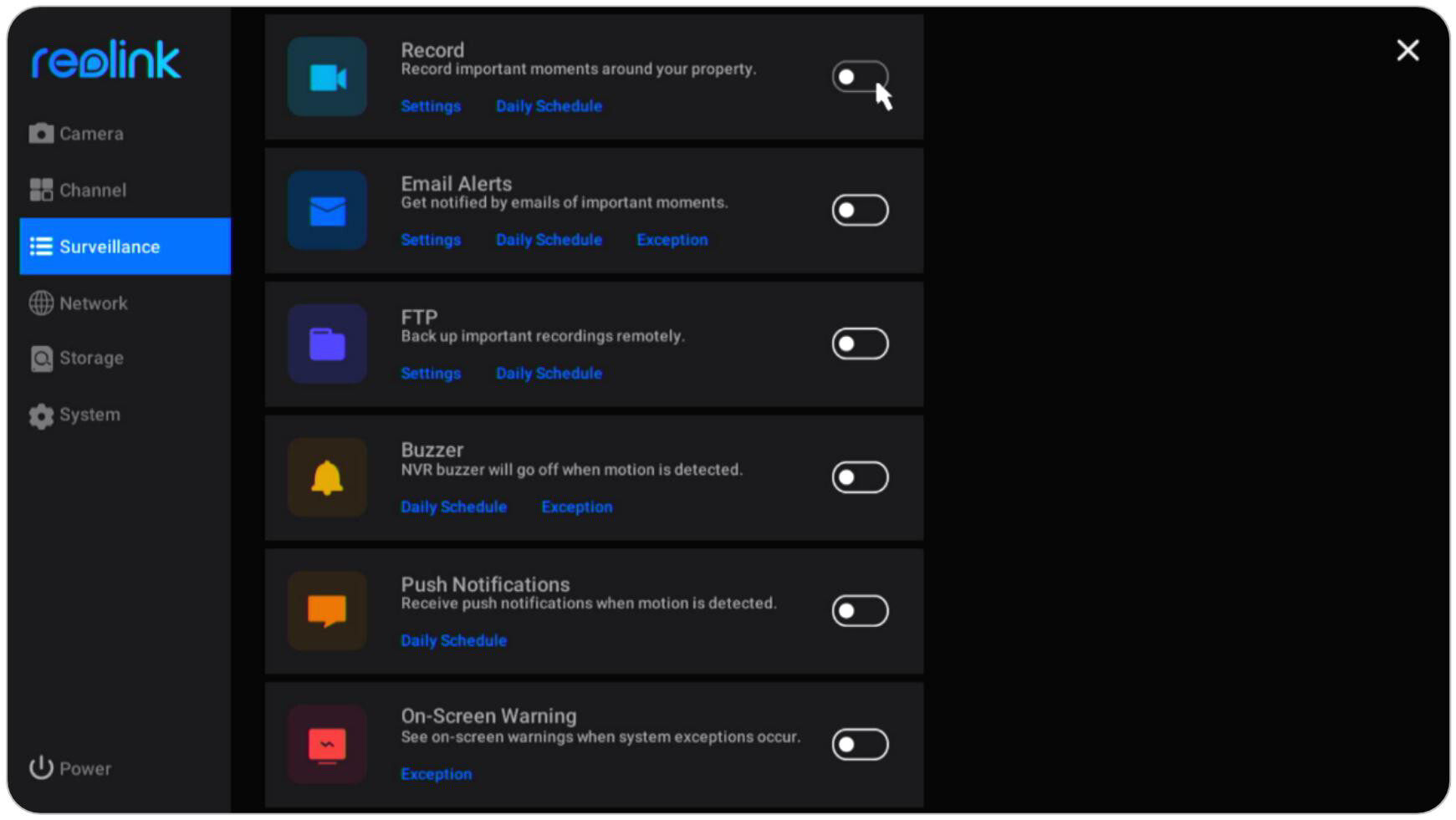Enable the Record toggle switch

[x=859, y=77]
